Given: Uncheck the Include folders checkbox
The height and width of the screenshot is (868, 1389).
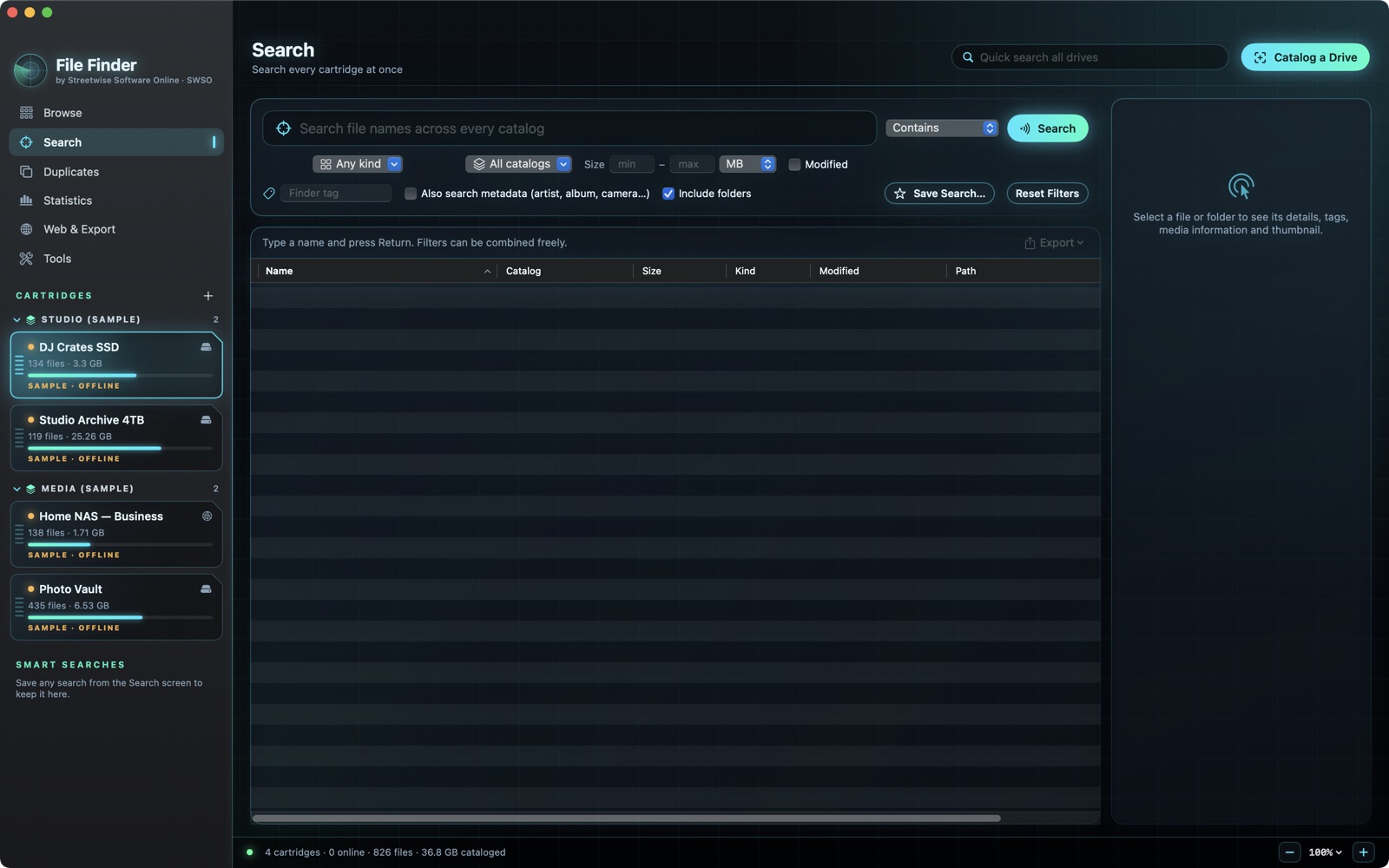Looking at the screenshot, I should point(668,194).
